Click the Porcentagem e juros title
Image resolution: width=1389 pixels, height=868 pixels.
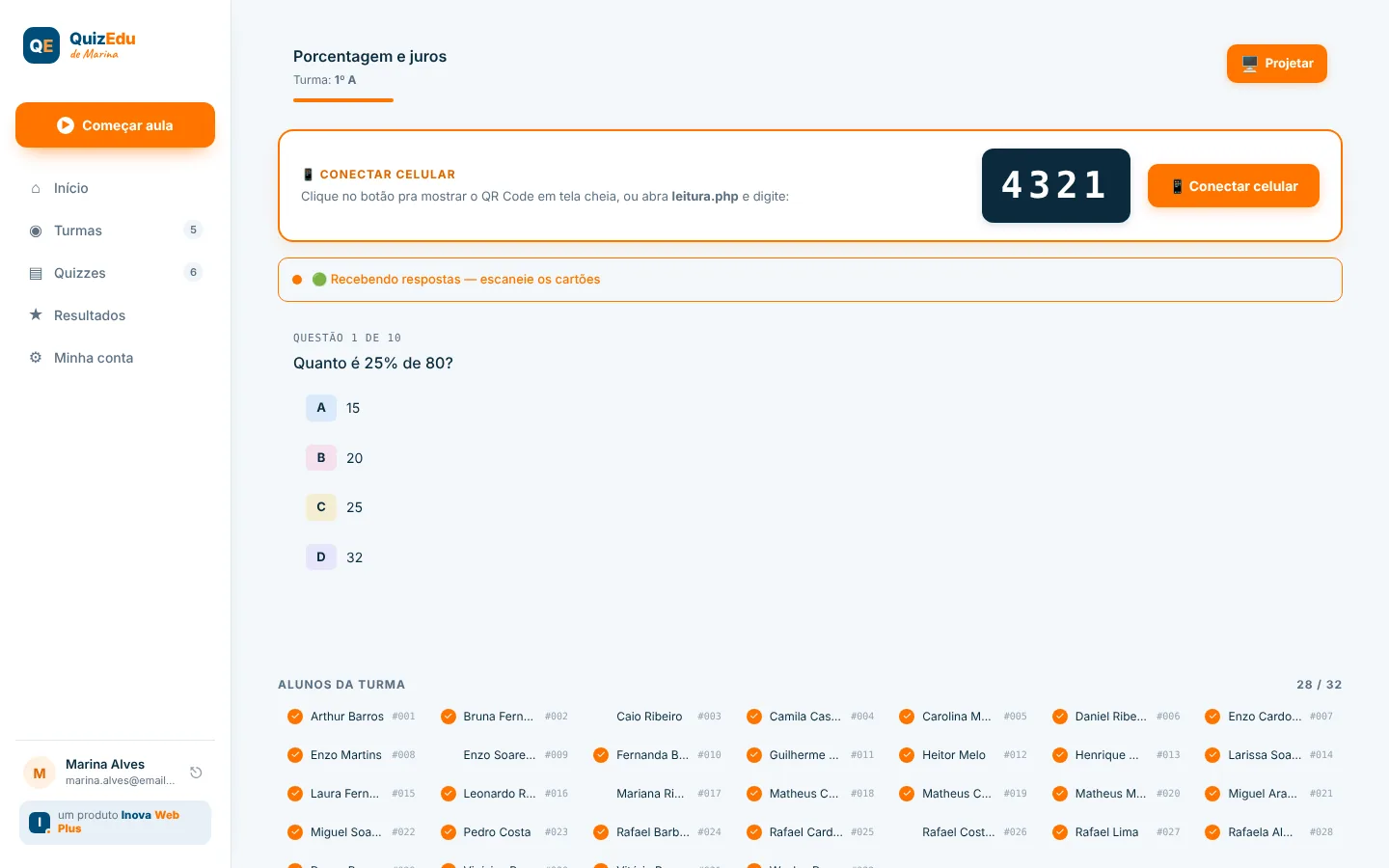(x=370, y=56)
